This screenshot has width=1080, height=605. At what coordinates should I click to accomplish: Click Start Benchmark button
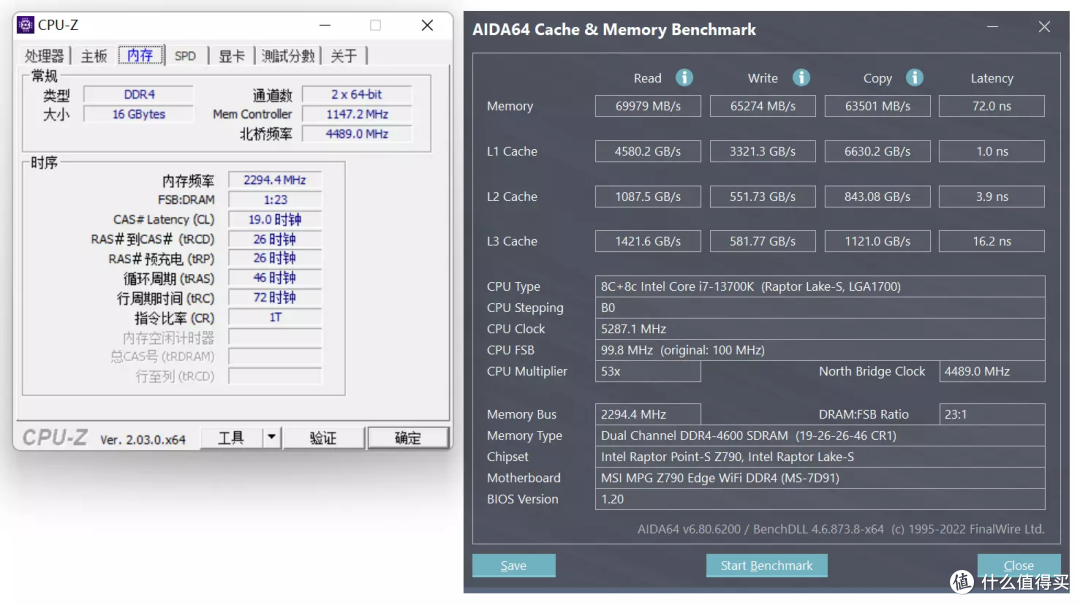point(767,565)
